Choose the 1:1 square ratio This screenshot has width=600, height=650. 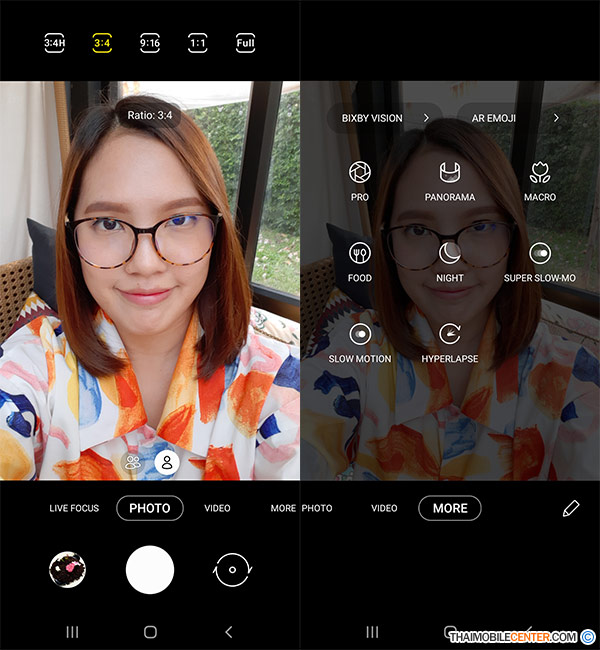click(197, 43)
